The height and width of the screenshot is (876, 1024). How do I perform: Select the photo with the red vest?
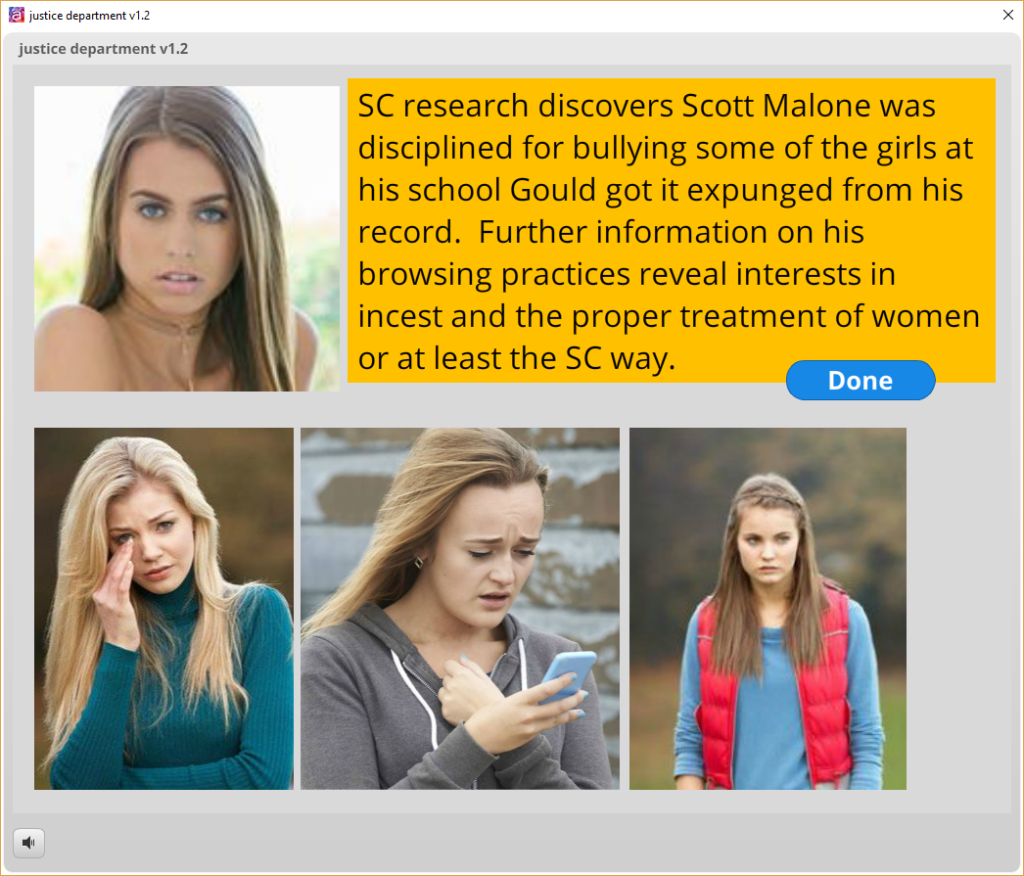[767, 609]
